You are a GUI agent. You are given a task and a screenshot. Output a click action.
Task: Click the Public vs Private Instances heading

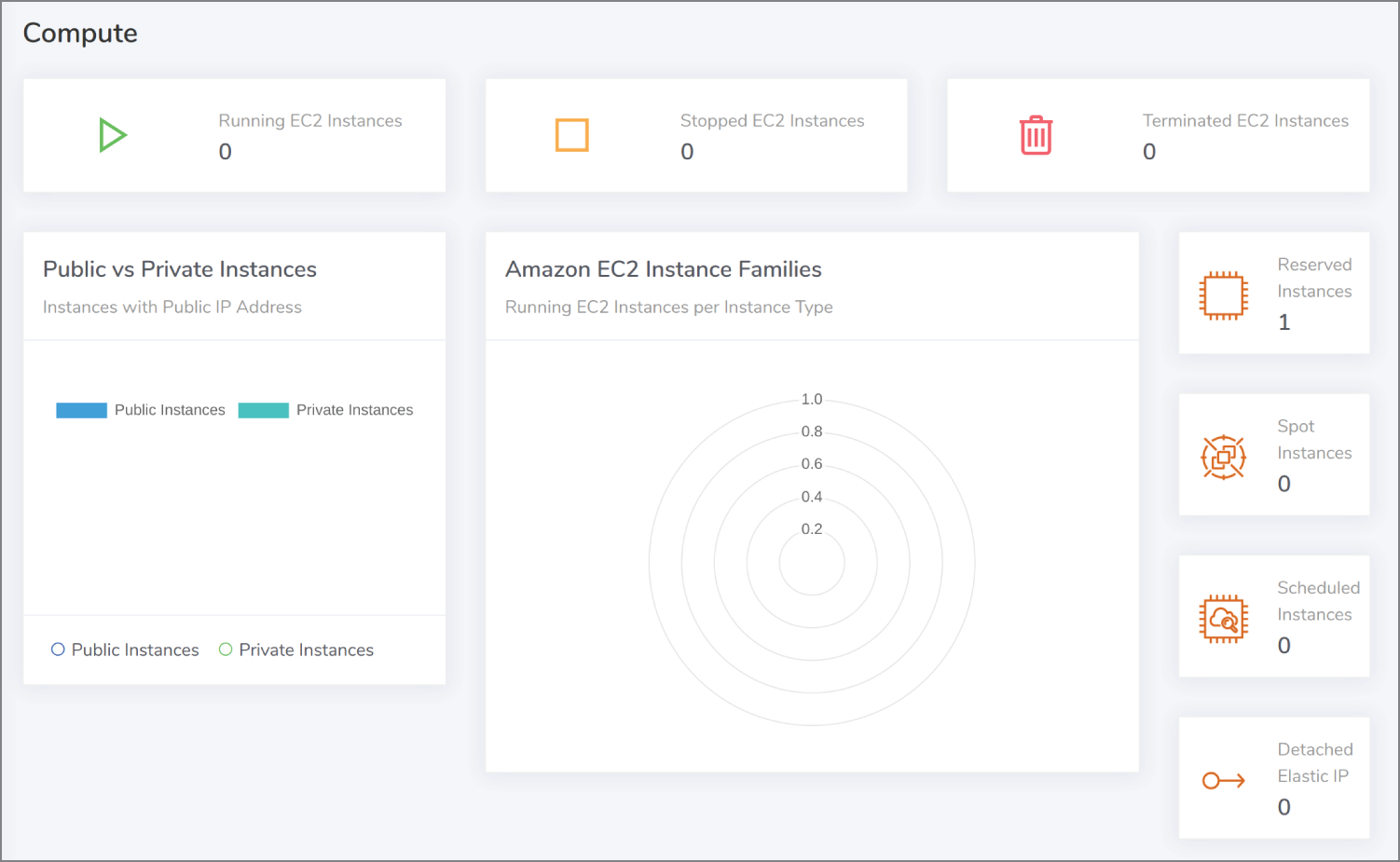pos(180,269)
